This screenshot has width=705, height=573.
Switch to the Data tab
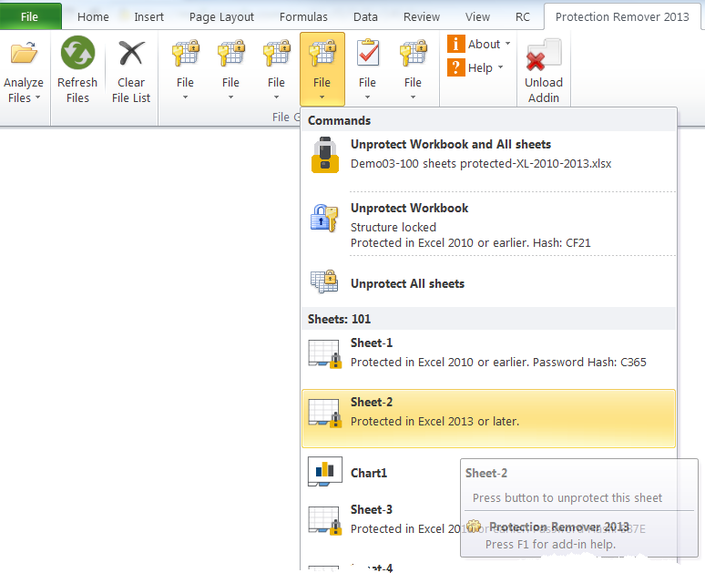click(365, 17)
